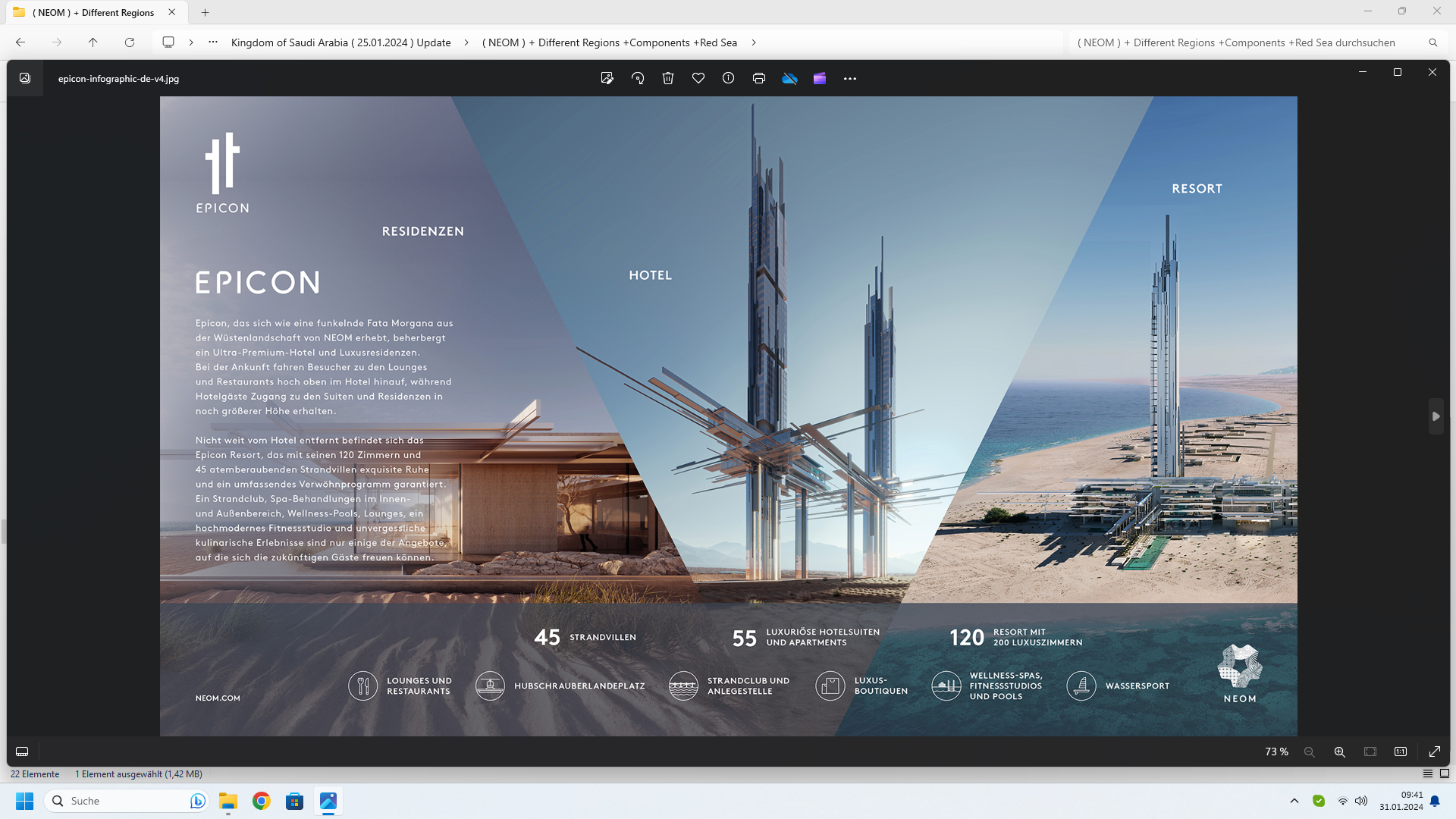This screenshot has width=1456, height=819.
Task: Go up one folder level
Action: click(93, 42)
